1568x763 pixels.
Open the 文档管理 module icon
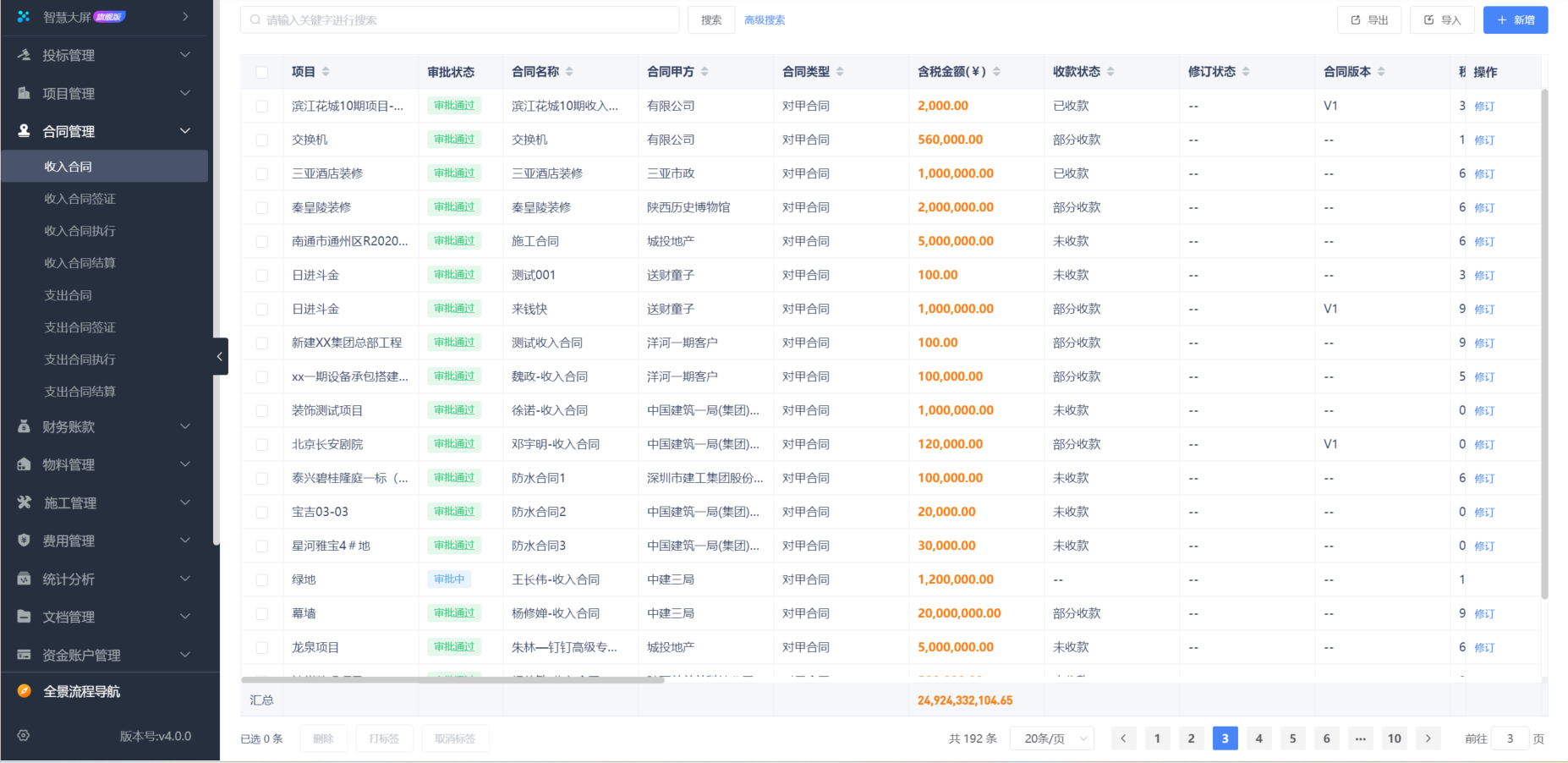(x=23, y=617)
